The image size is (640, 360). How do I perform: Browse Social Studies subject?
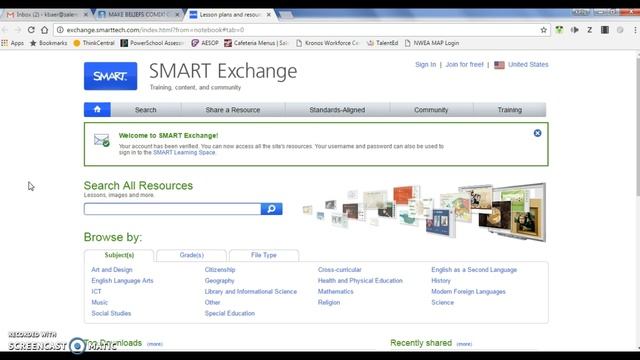[x=111, y=313]
